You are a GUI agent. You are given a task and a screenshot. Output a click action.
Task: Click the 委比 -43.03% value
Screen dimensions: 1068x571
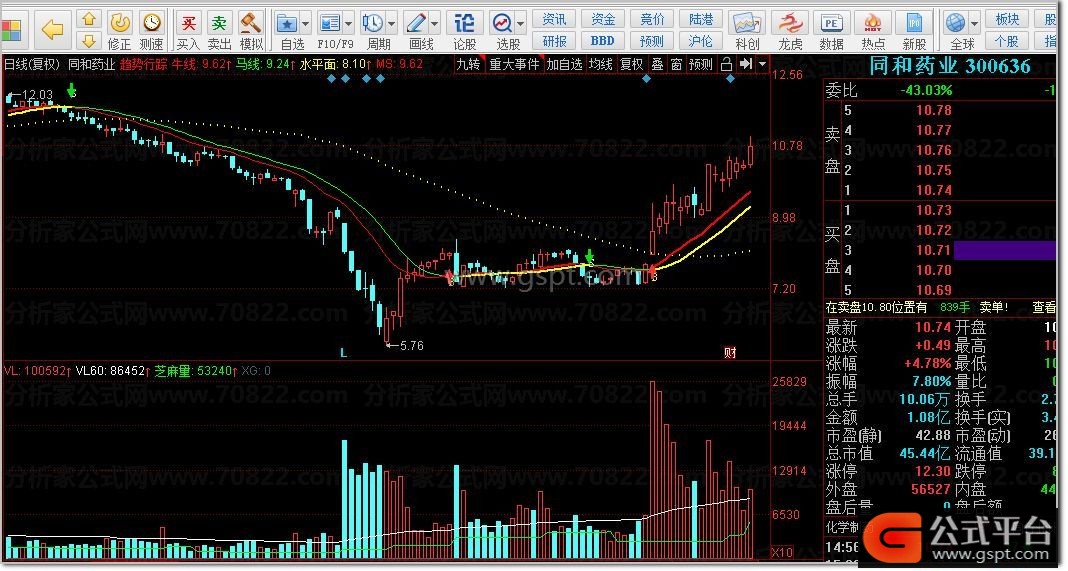point(926,90)
